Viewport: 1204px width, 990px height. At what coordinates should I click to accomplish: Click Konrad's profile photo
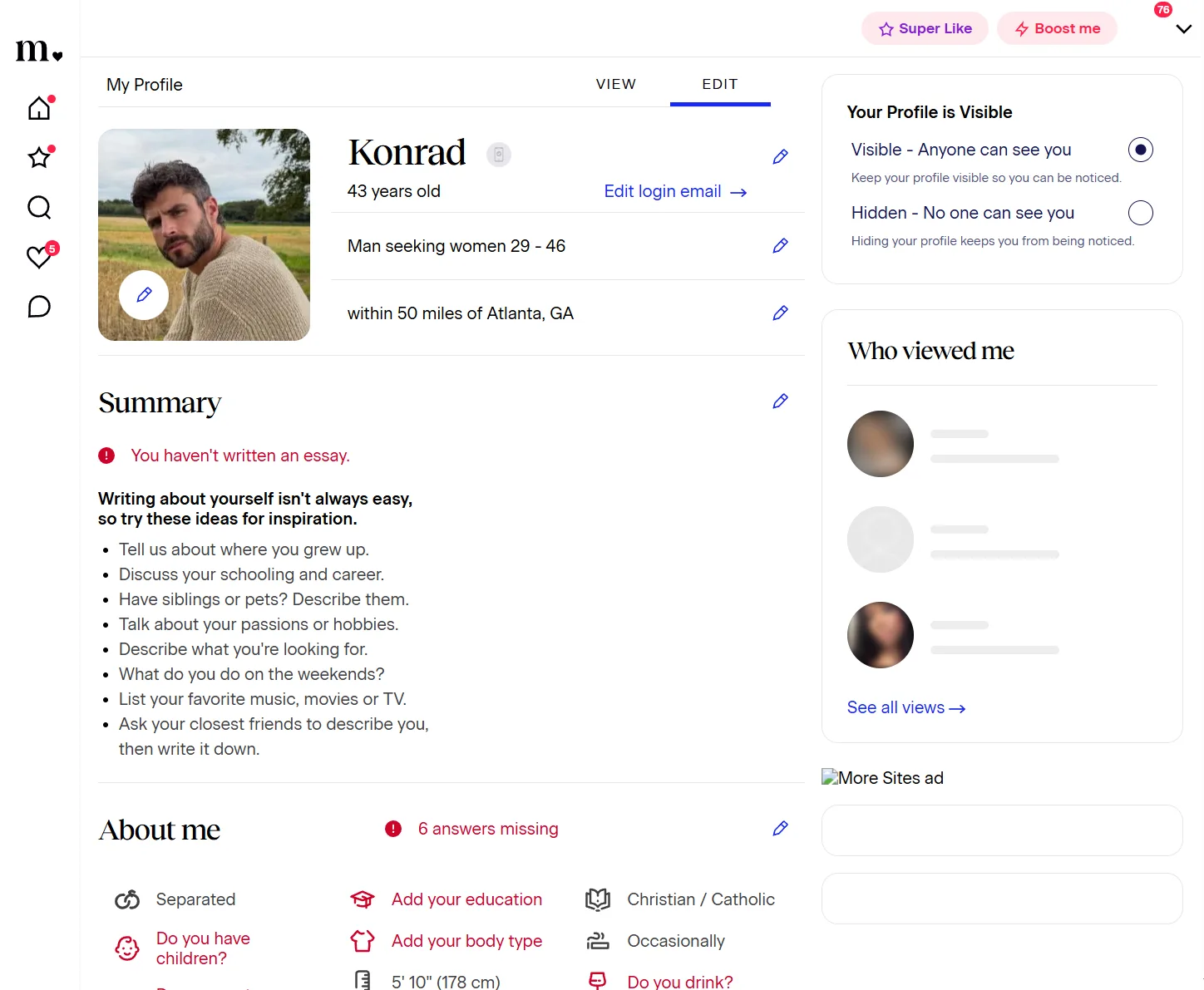(204, 234)
